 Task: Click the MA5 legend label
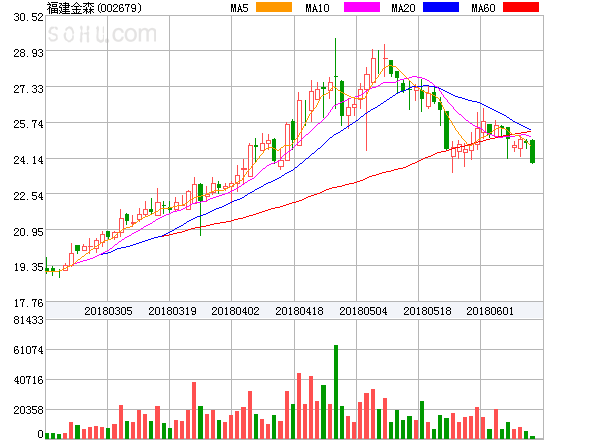tap(240, 8)
